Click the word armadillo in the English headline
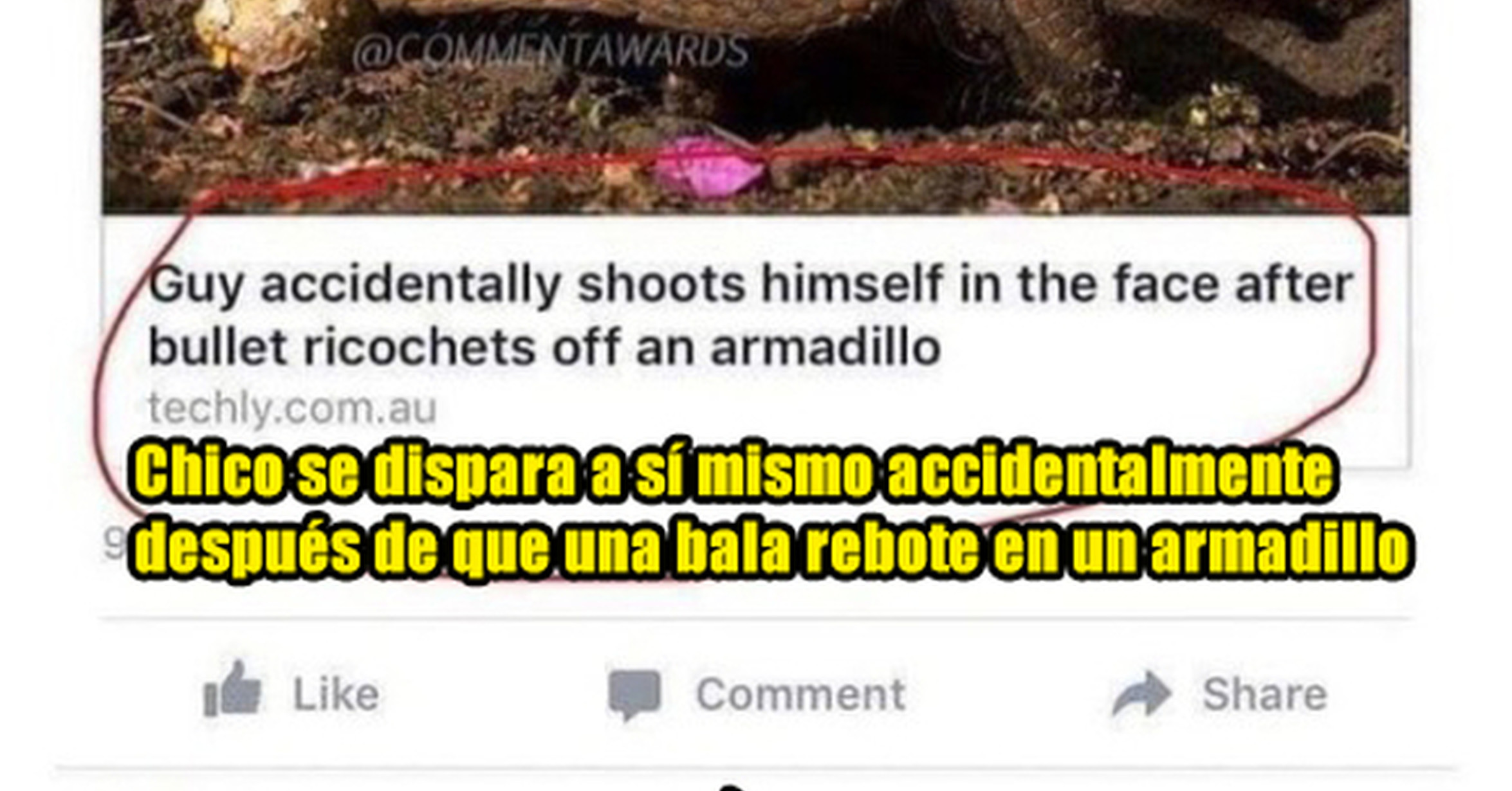This screenshot has width=1512, height=791. point(825,348)
